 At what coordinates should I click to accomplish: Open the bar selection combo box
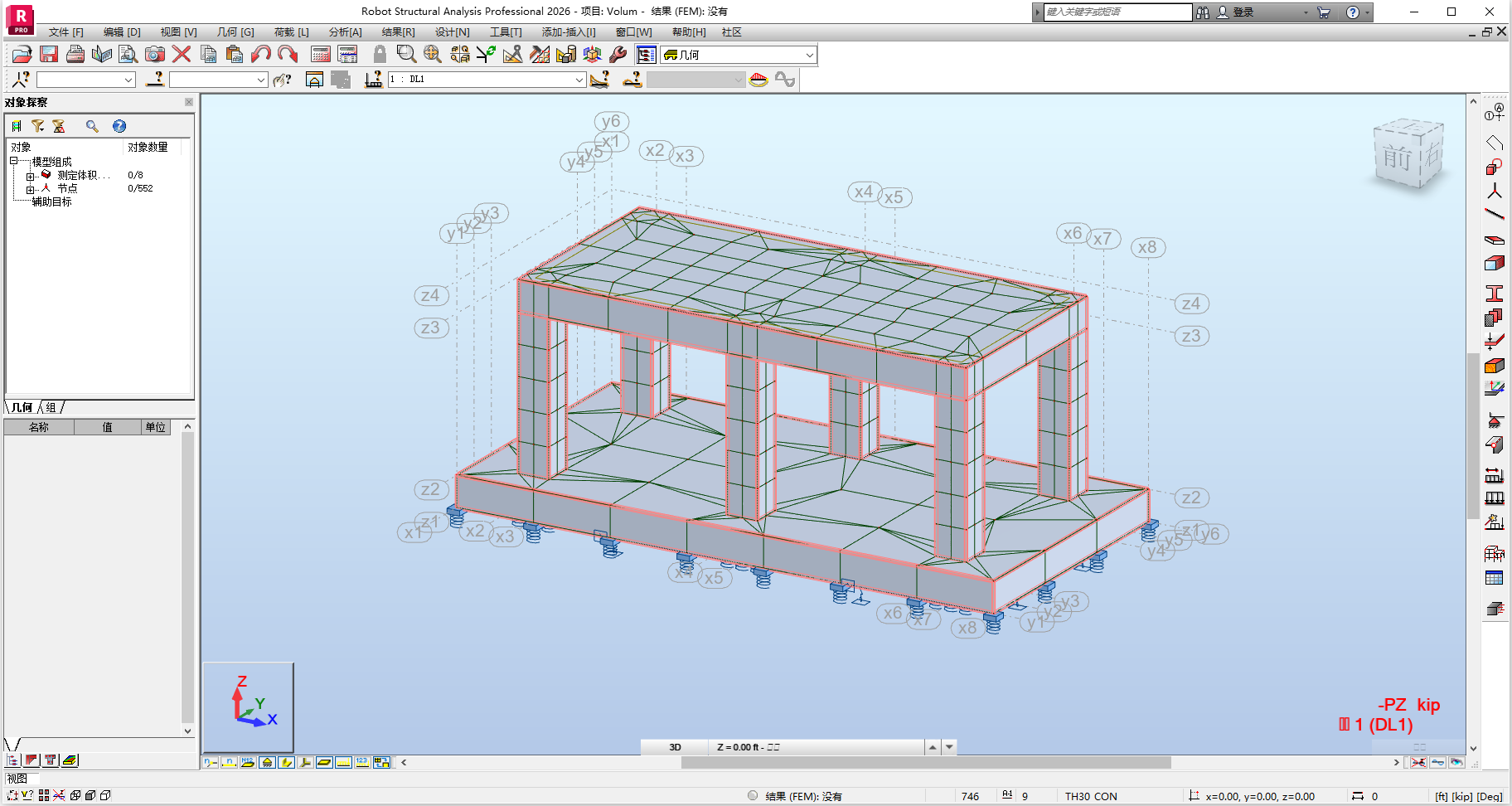pyautogui.click(x=218, y=80)
